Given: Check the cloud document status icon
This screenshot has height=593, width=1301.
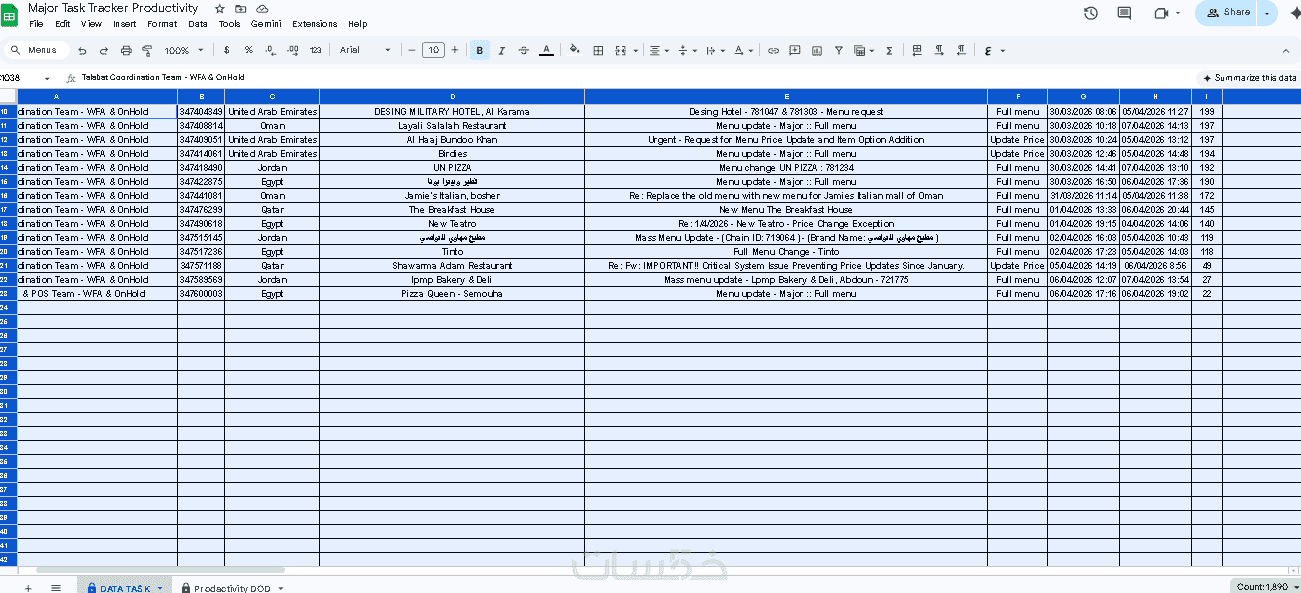Looking at the screenshot, I should (262, 8).
